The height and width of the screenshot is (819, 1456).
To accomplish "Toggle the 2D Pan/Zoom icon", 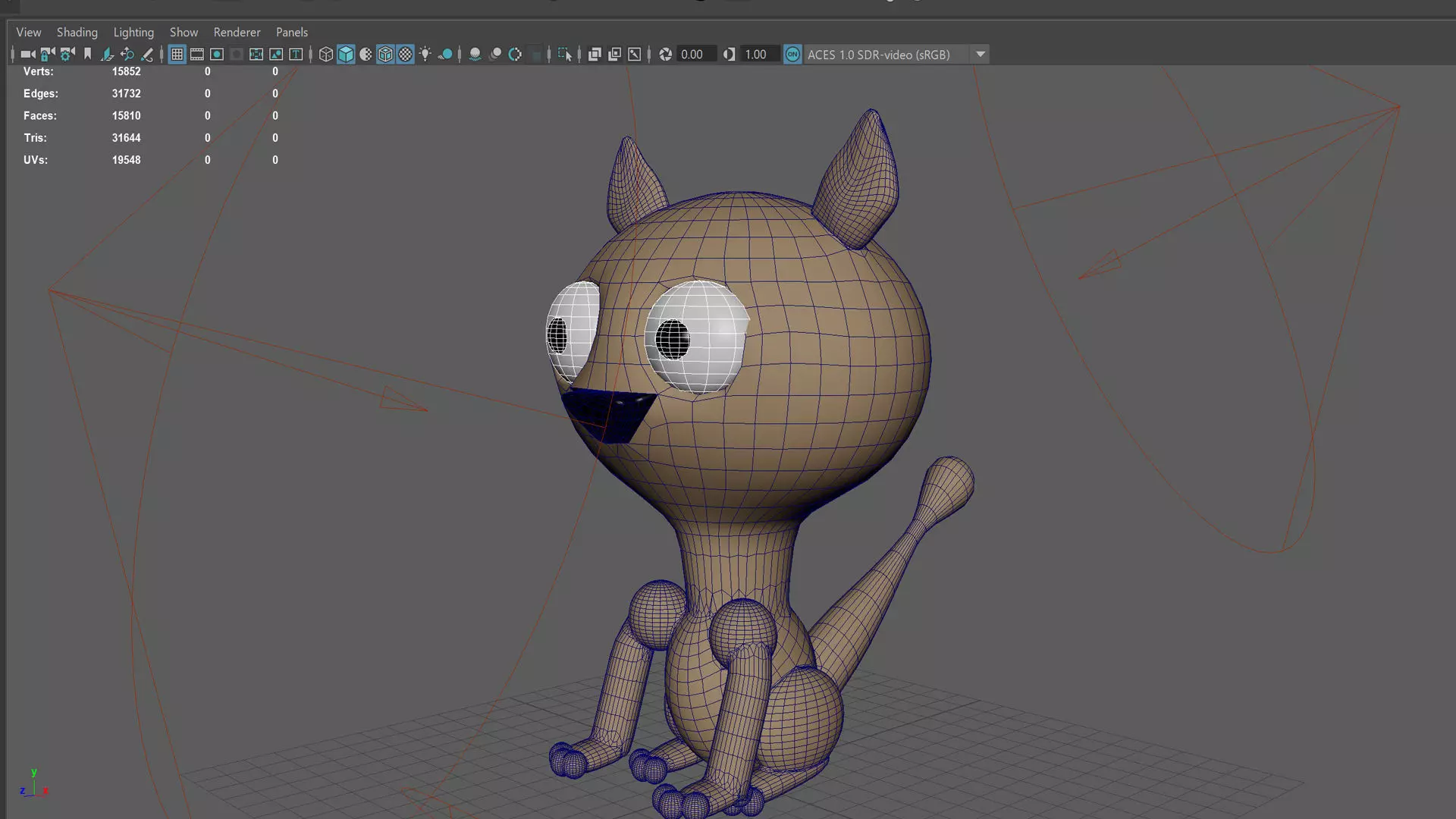I will pyautogui.click(x=127, y=55).
